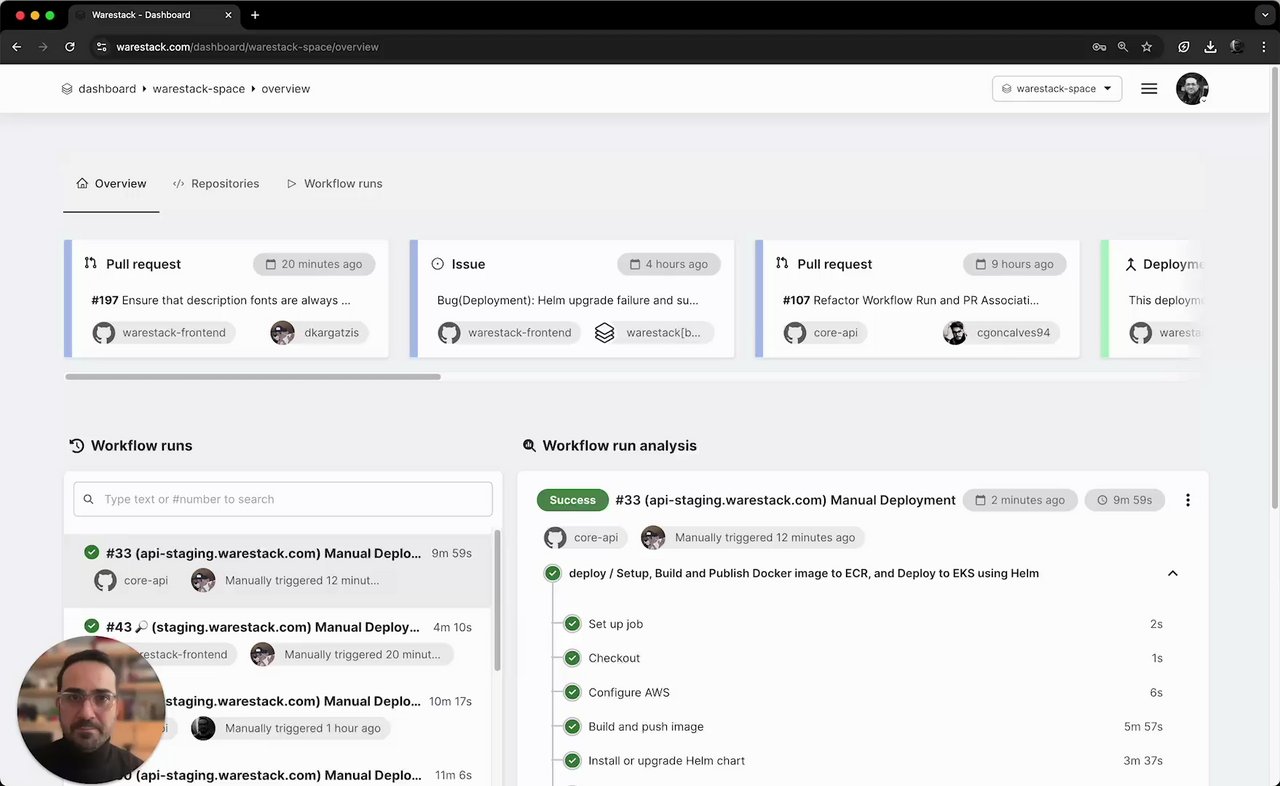Viewport: 1280px width, 786px height.
Task: Click dkargatzis avatar on pull request card
Action: [x=283, y=333]
